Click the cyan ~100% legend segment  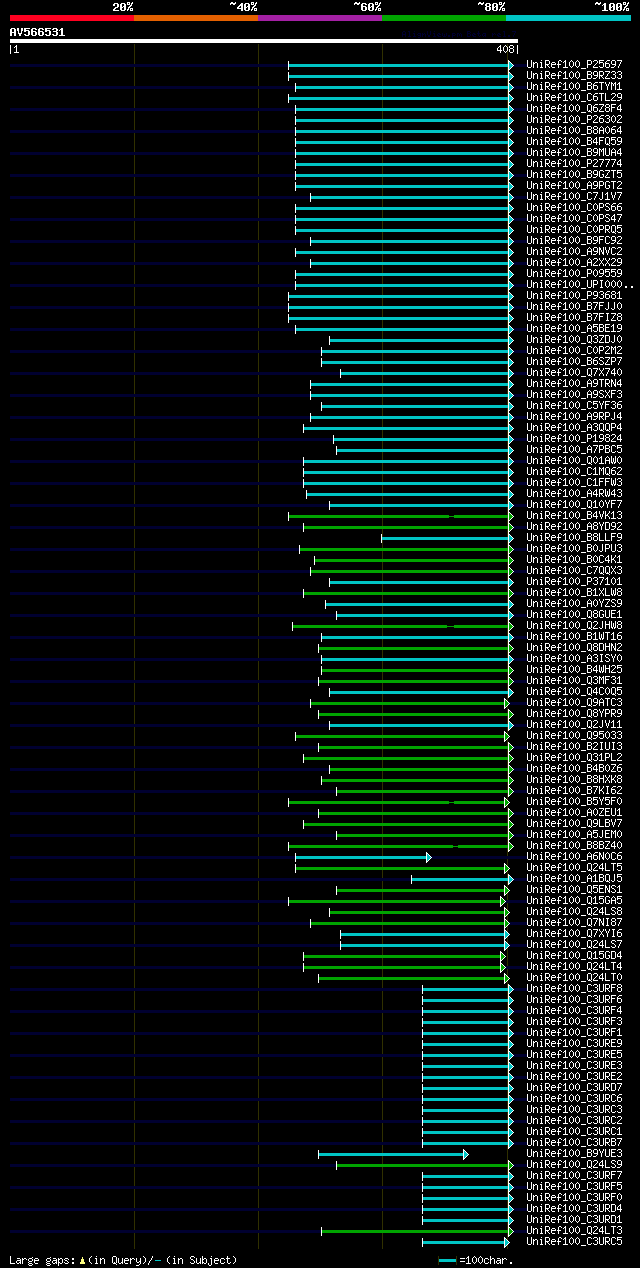point(568,17)
